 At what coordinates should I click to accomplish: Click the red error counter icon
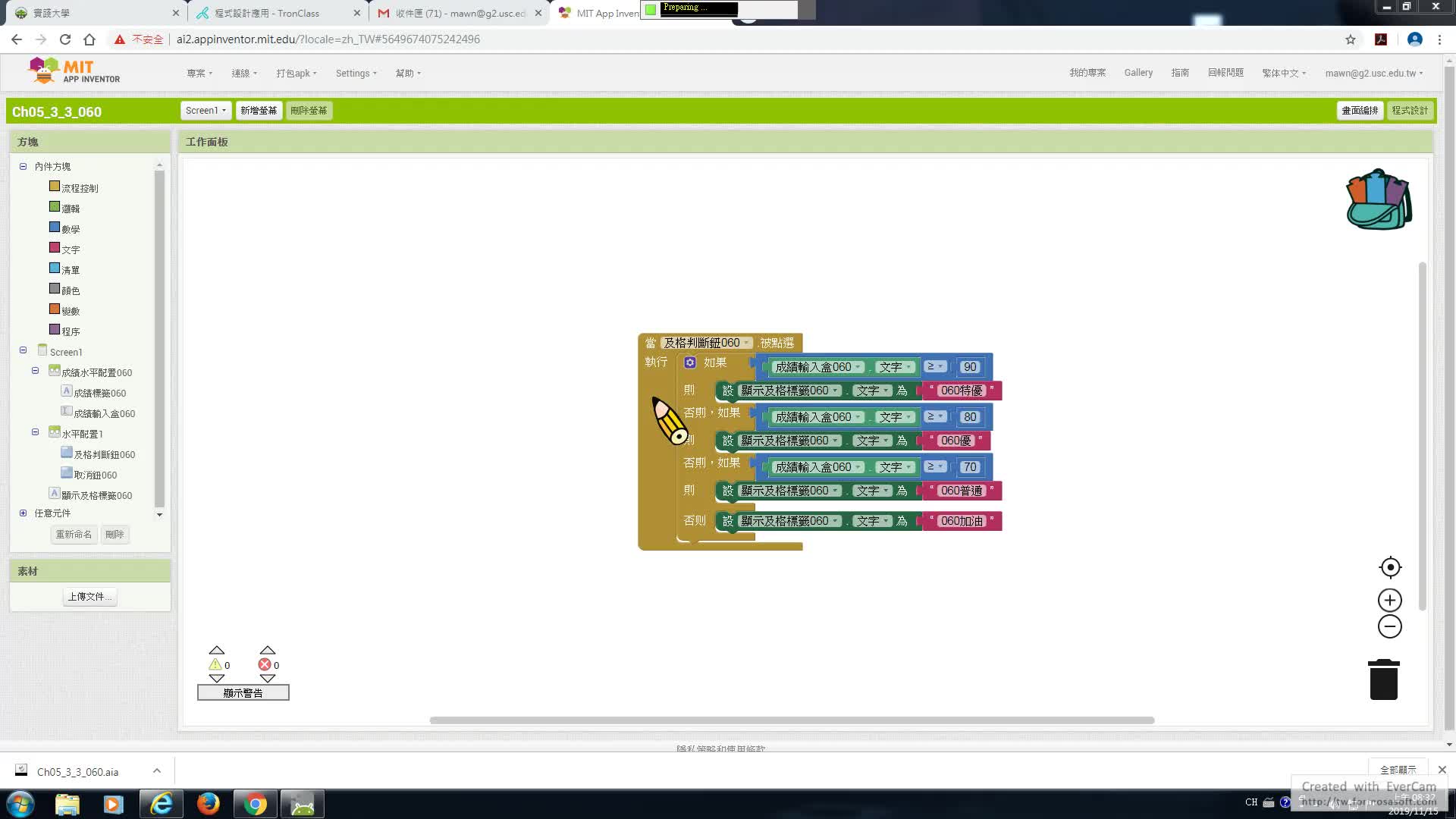click(x=265, y=664)
